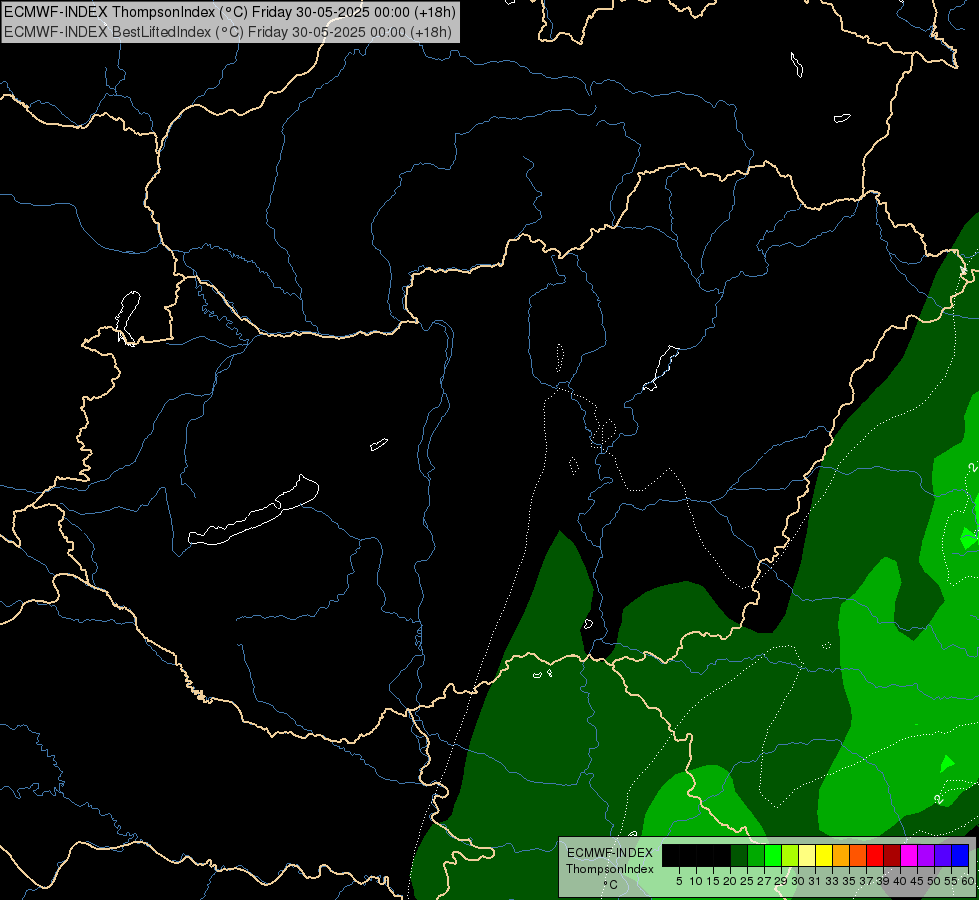Pick the orange 33–35 legend swatch

click(x=841, y=855)
